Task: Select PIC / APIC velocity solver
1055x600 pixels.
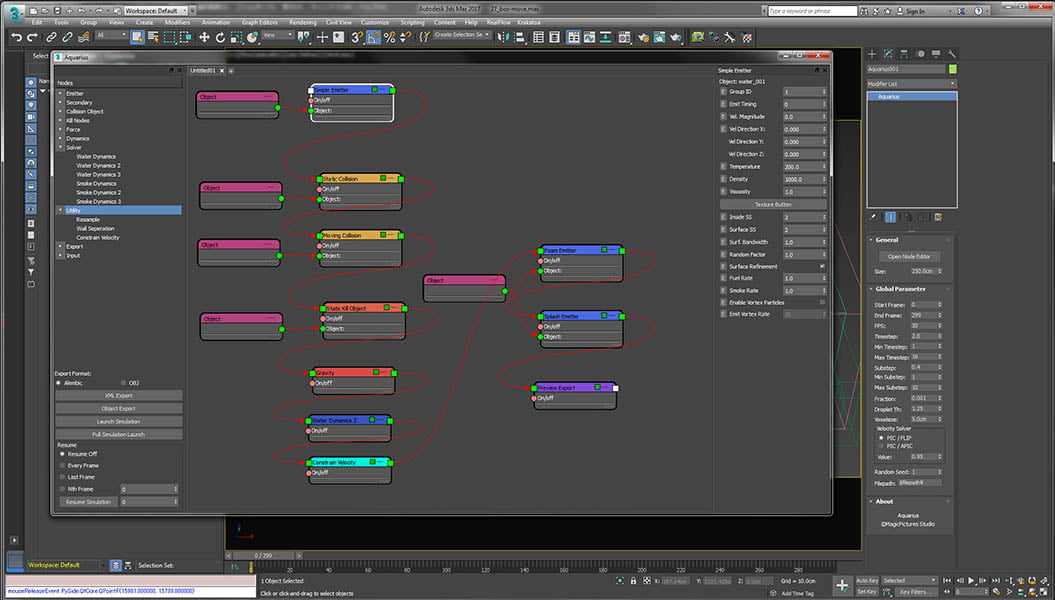Action: [880, 445]
